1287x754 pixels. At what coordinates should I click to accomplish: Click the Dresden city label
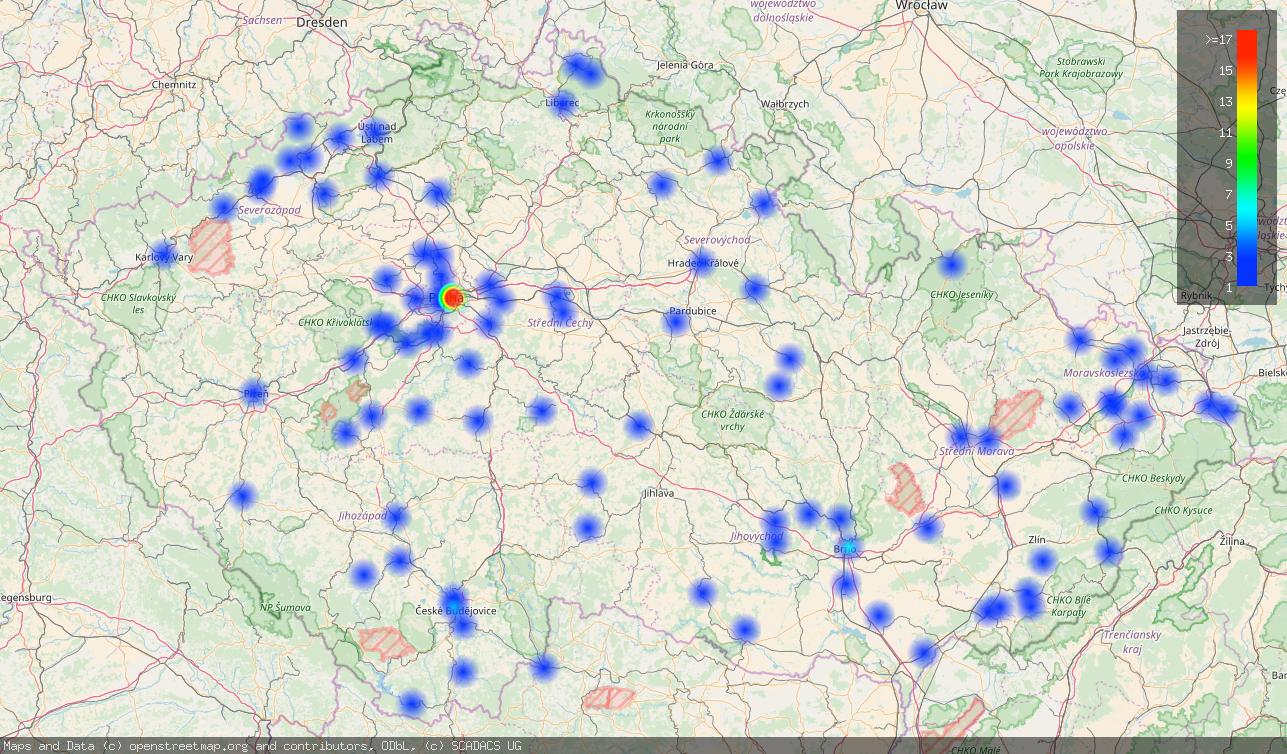point(321,21)
